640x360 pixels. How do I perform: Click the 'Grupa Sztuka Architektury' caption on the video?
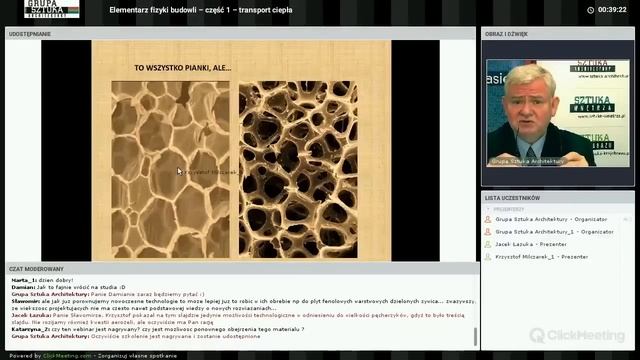pyautogui.click(x=527, y=162)
